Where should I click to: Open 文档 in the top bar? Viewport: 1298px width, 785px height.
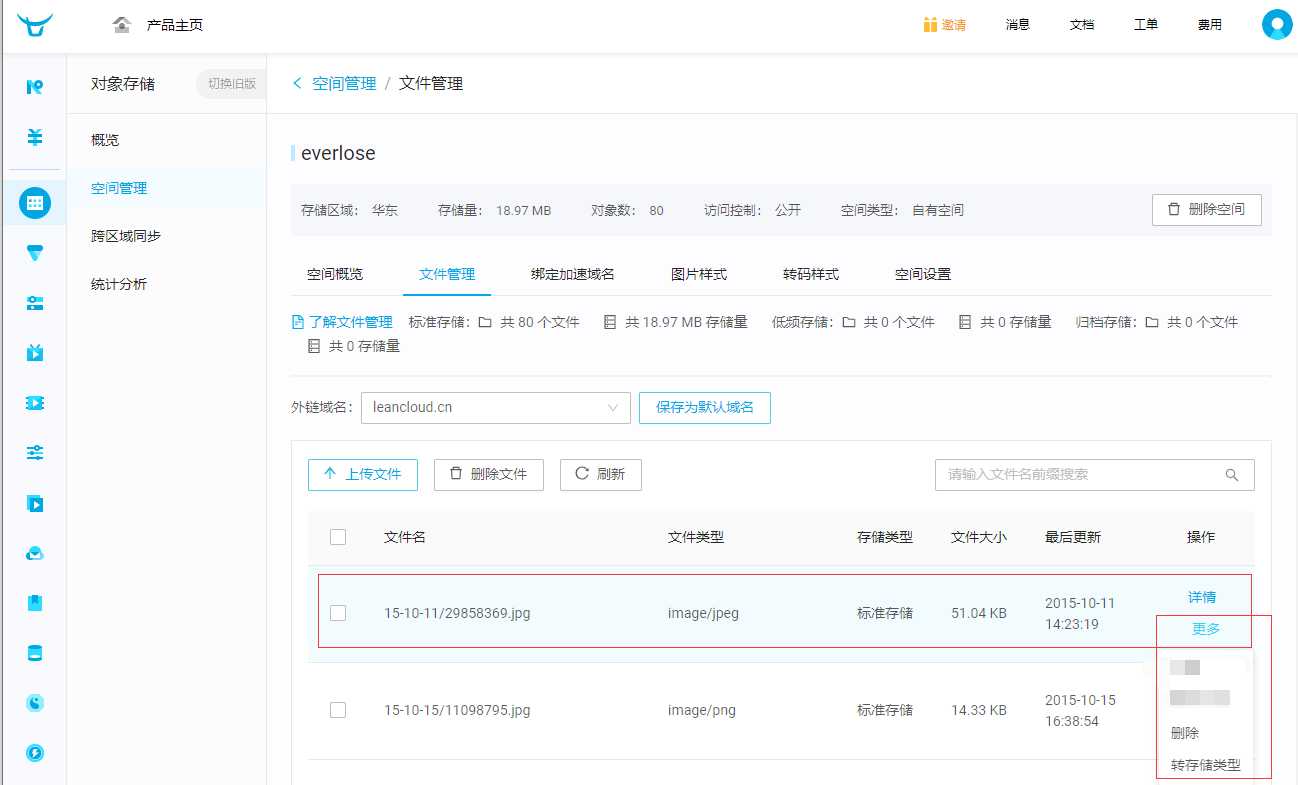[1082, 24]
